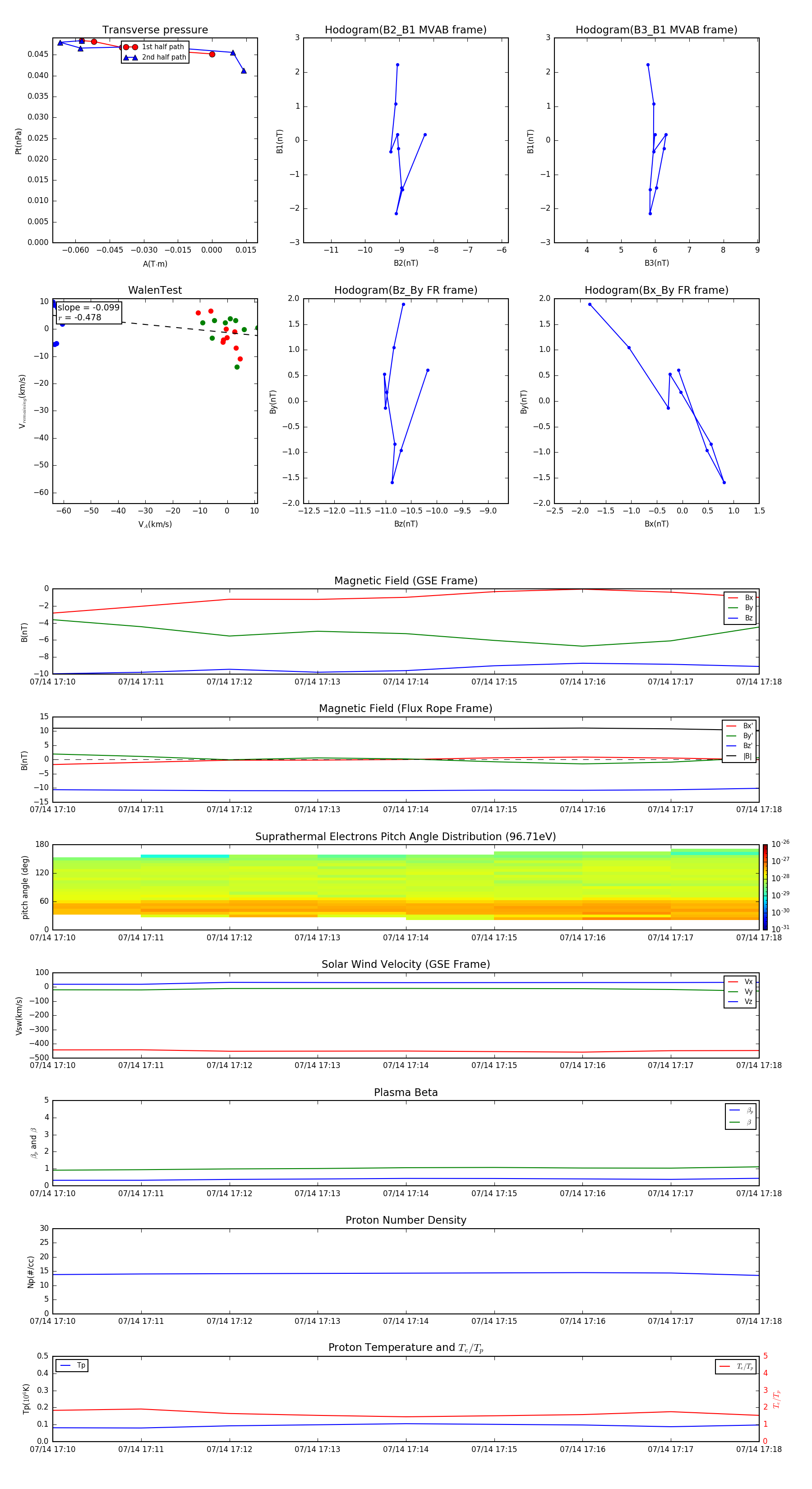Select the "Proton Number Density" panel title
This screenshot has height=1489, width=812.
(406, 1220)
